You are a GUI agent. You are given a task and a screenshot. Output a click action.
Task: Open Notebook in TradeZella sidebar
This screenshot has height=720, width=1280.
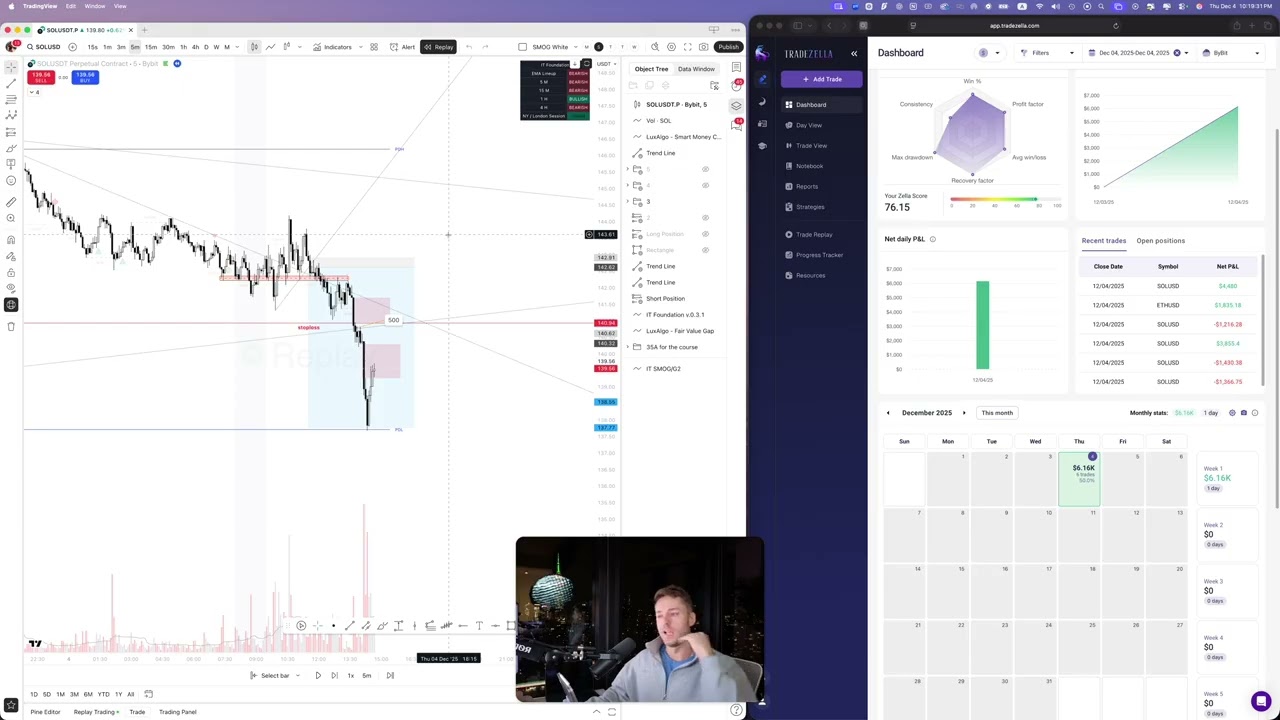tap(809, 166)
